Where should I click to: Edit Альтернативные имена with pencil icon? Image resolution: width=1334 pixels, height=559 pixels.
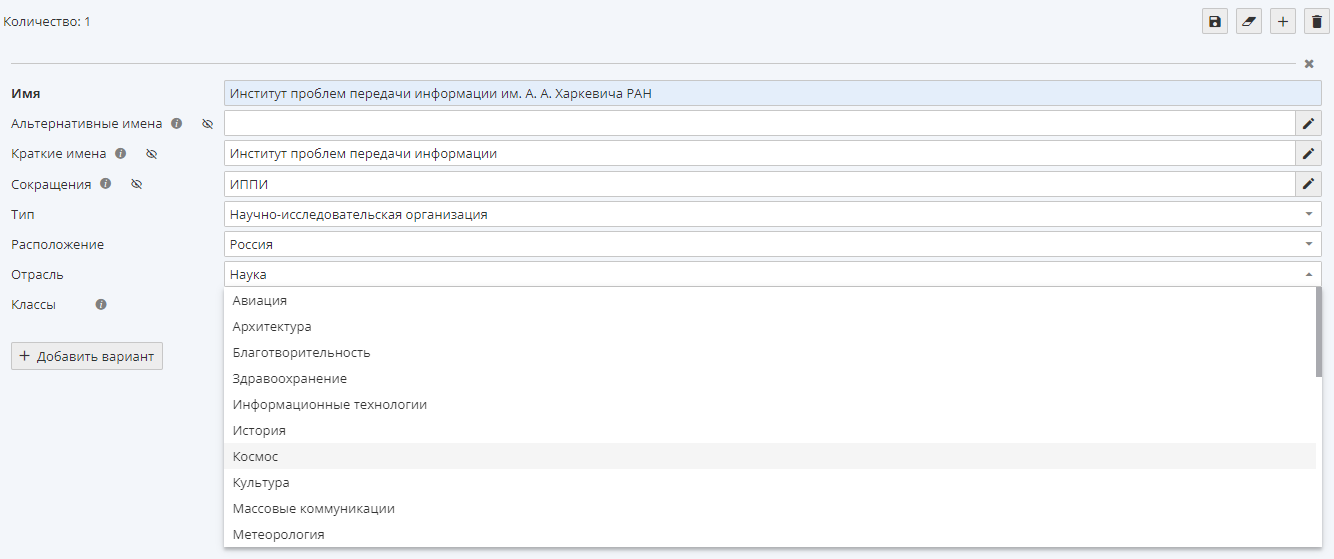[x=1309, y=123]
